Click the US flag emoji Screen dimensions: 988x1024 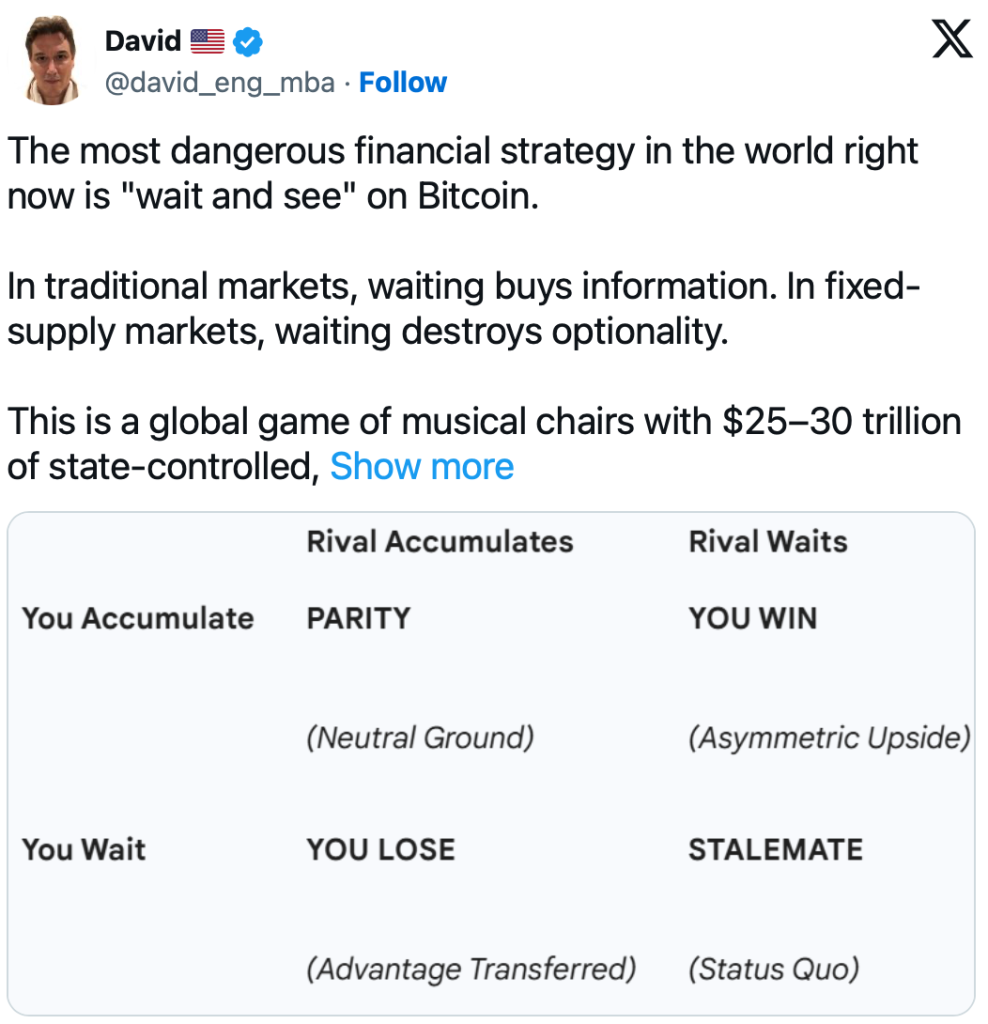point(207,41)
